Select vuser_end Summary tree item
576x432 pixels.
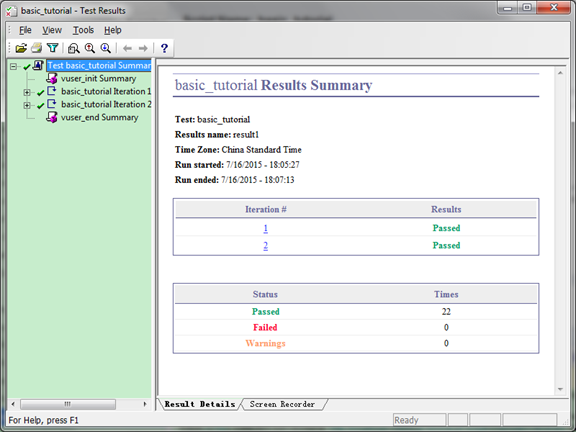100,117
